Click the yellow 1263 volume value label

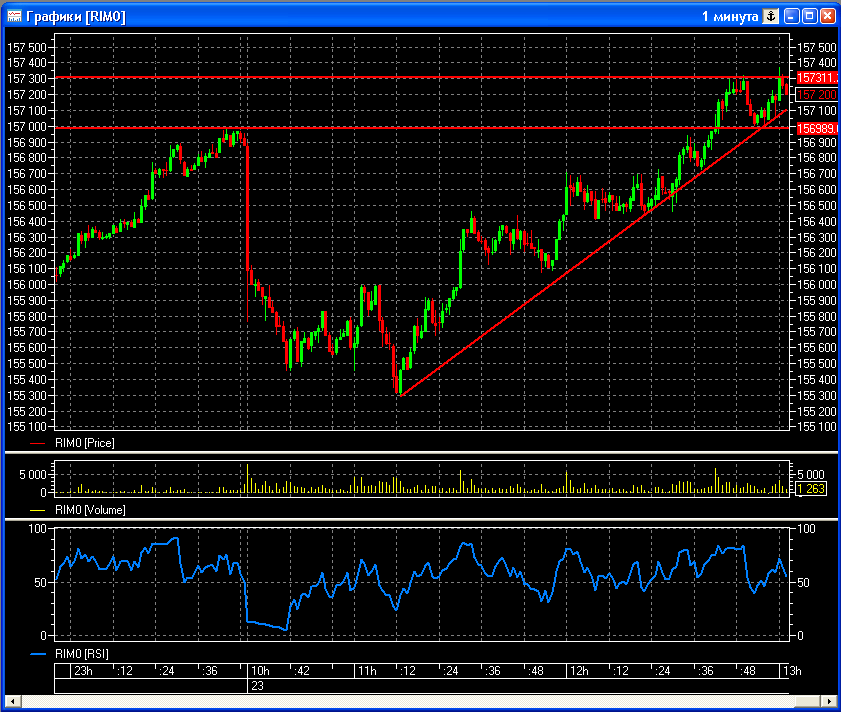(810, 489)
